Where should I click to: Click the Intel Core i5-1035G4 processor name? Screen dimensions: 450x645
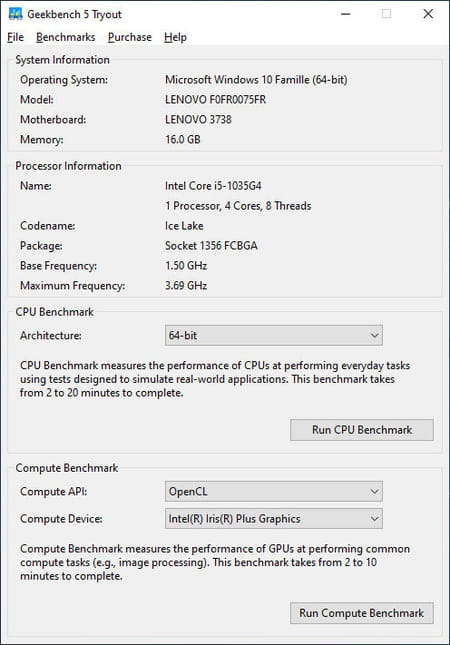coord(213,186)
